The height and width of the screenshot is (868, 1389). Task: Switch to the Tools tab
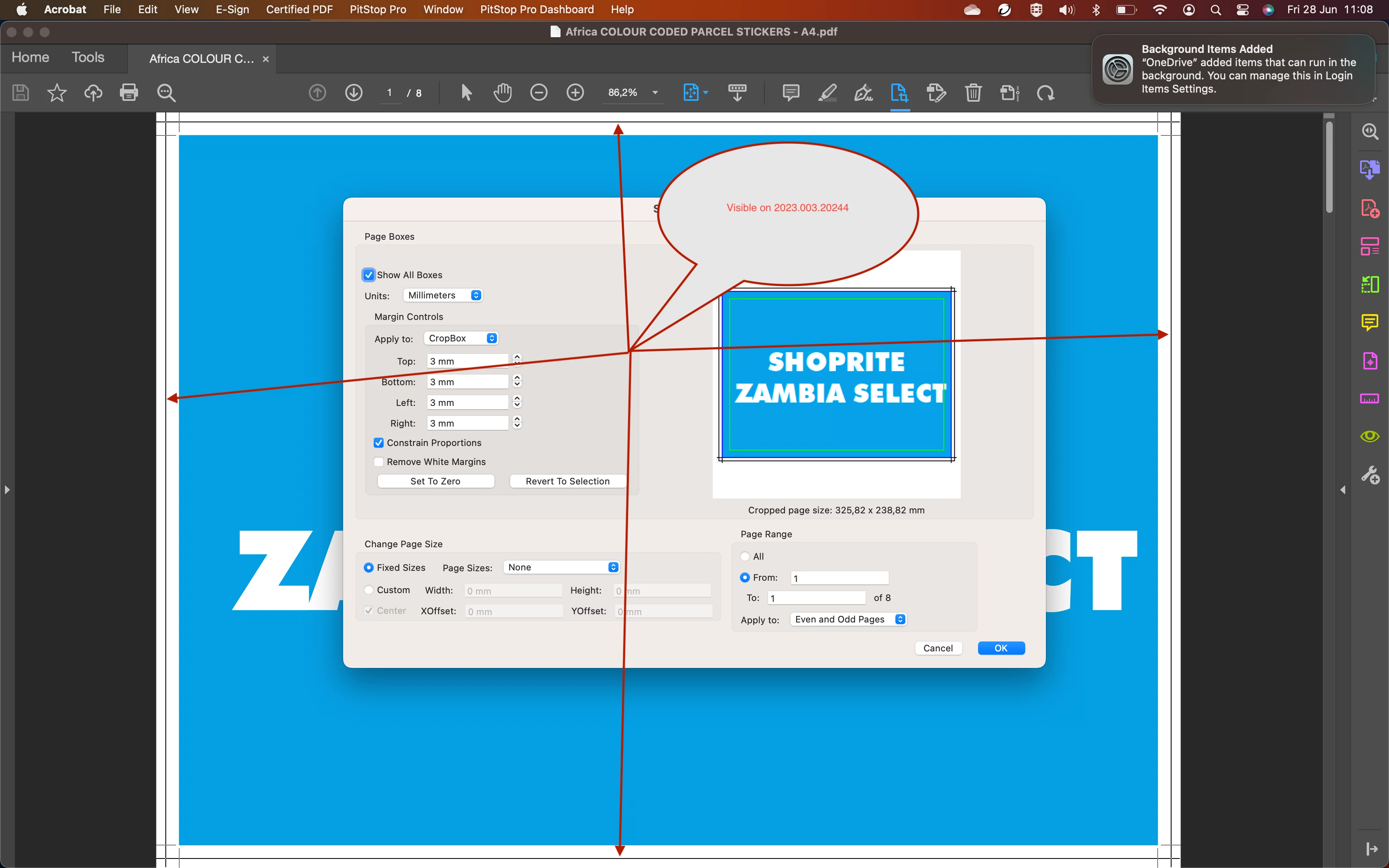coord(88,57)
